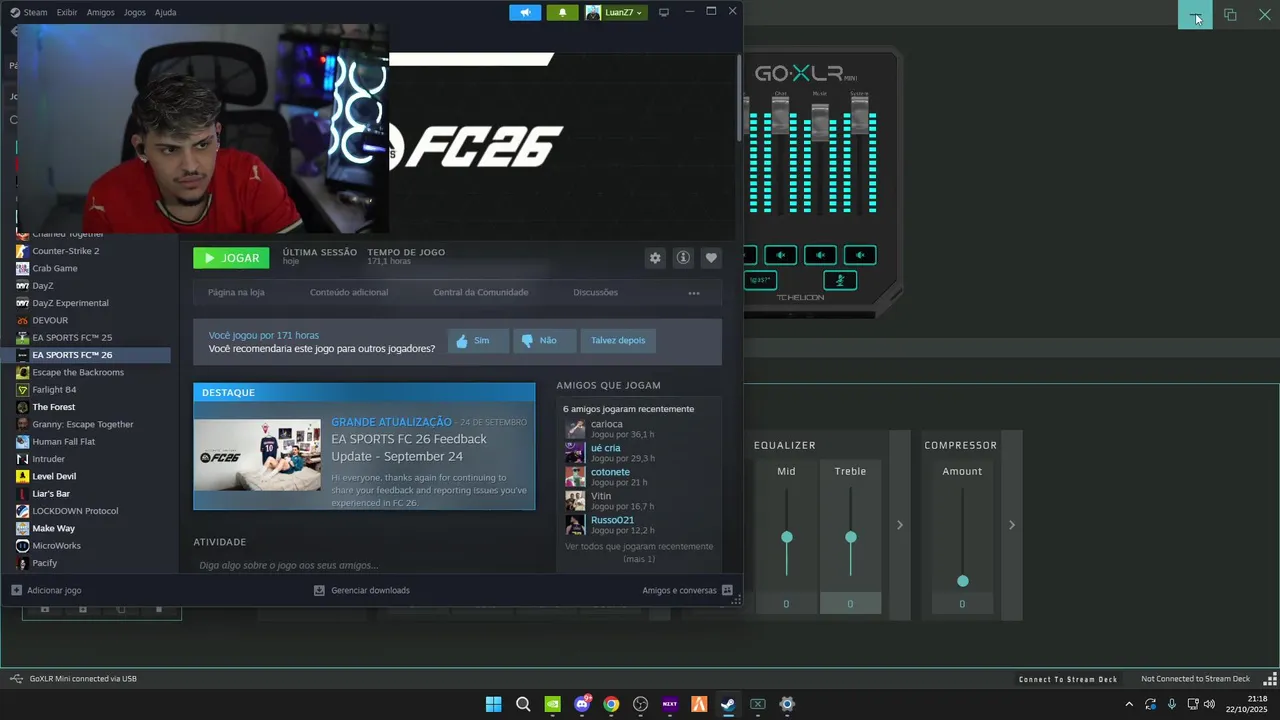Open LuanZ7 account dropdown
Viewport: 1280px width, 720px height.
tap(615, 12)
